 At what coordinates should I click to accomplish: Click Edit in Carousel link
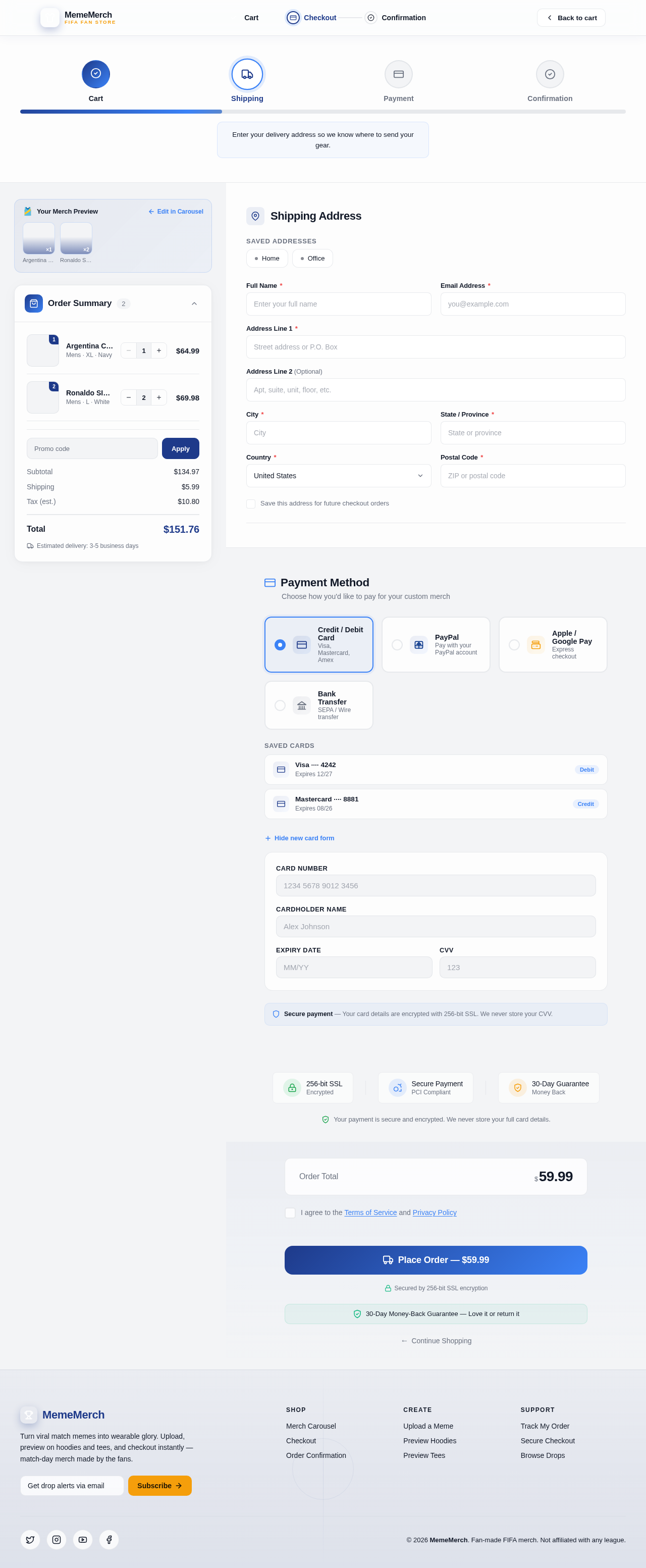(x=176, y=212)
